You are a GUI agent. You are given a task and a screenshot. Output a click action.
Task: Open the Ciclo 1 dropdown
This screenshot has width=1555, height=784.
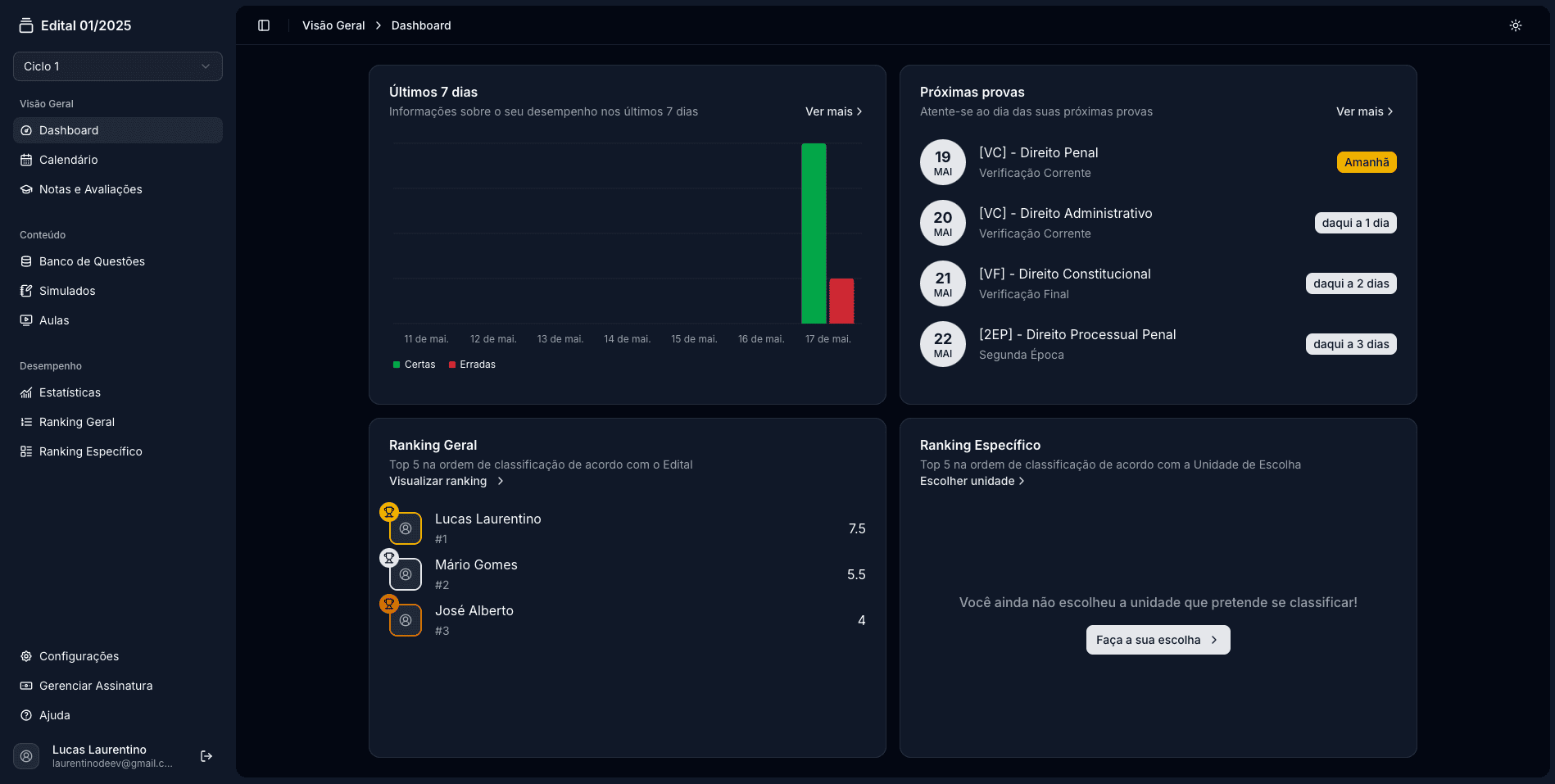(x=117, y=66)
